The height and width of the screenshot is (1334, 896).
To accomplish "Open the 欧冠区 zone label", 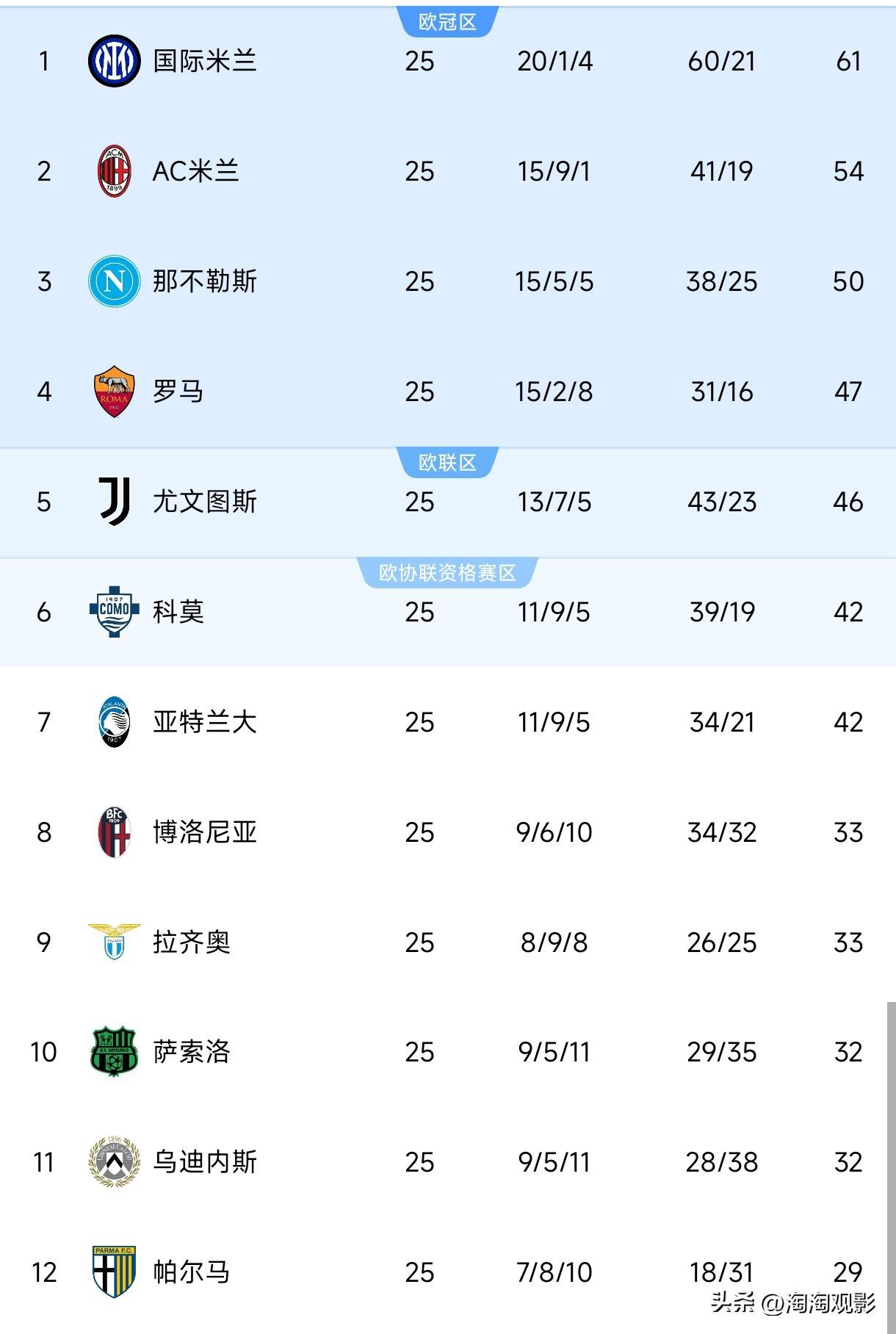I will pyautogui.click(x=448, y=21).
